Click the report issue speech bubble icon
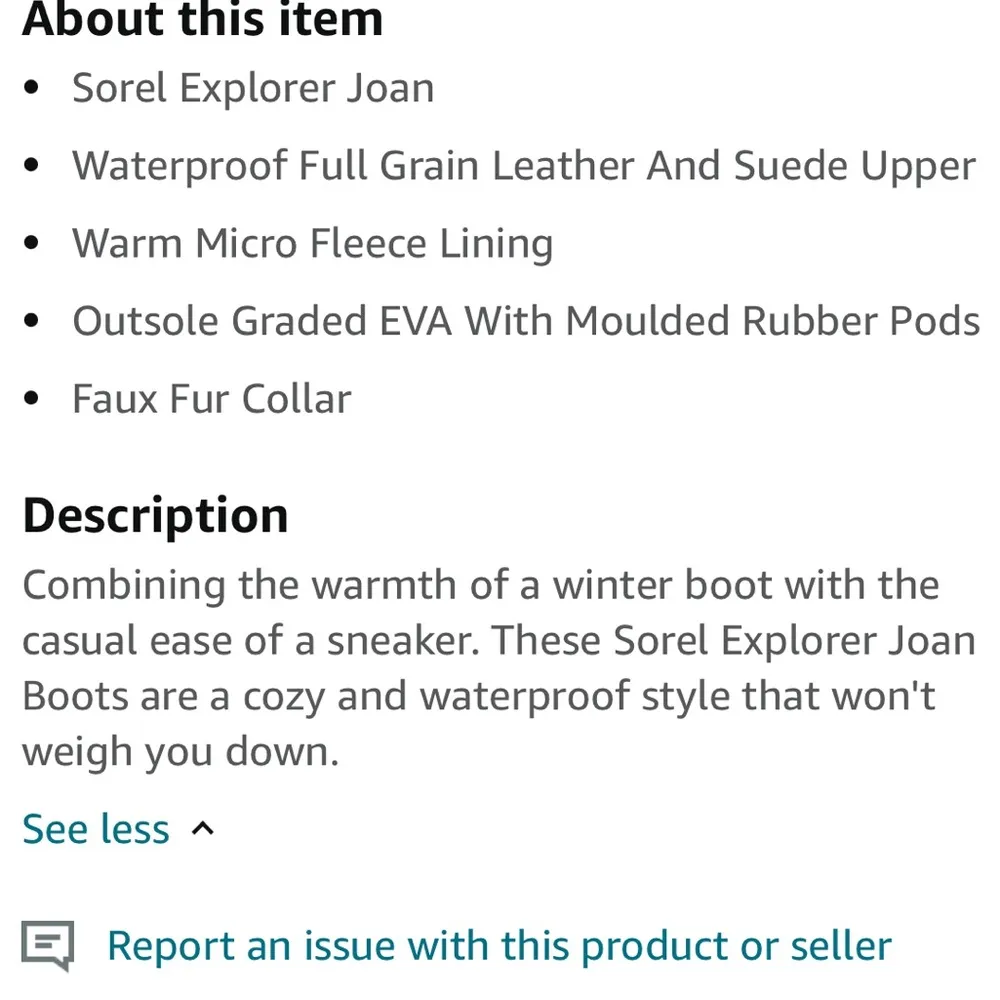The image size is (1000, 1000). tap(48, 945)
